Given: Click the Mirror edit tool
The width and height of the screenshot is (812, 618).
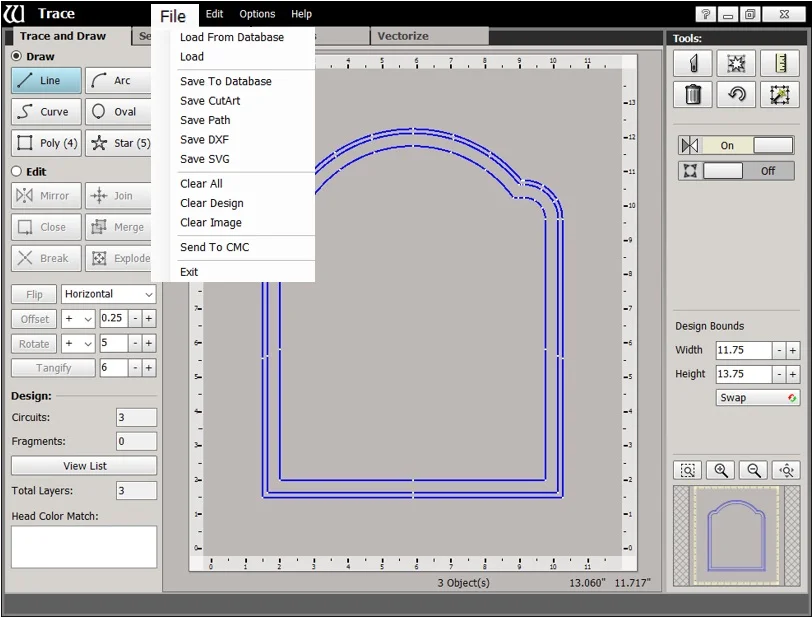Looking at the screenshot, I should coord(46,196).
